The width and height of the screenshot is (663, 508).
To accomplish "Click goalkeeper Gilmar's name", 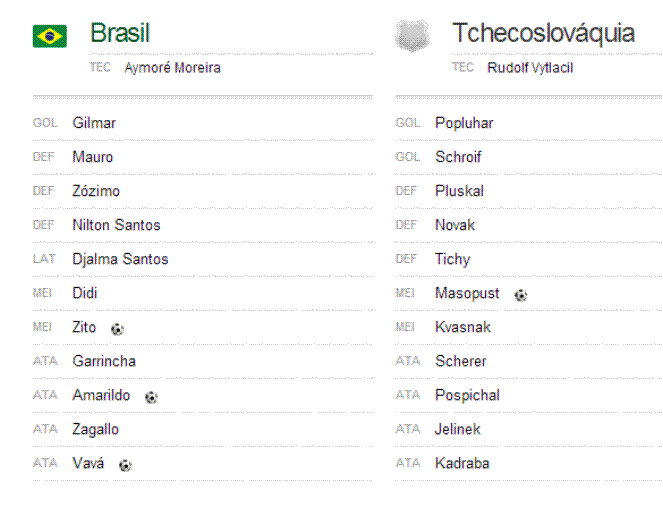I will [94, 123].
